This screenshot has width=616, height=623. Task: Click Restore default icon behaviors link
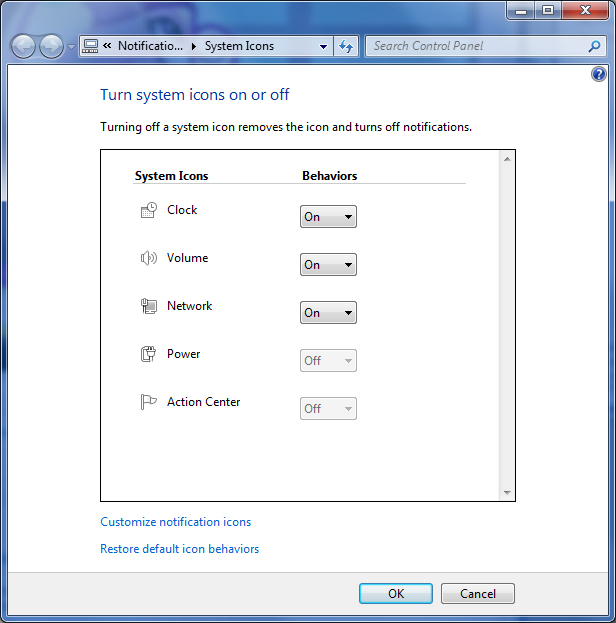click(180, 549)
